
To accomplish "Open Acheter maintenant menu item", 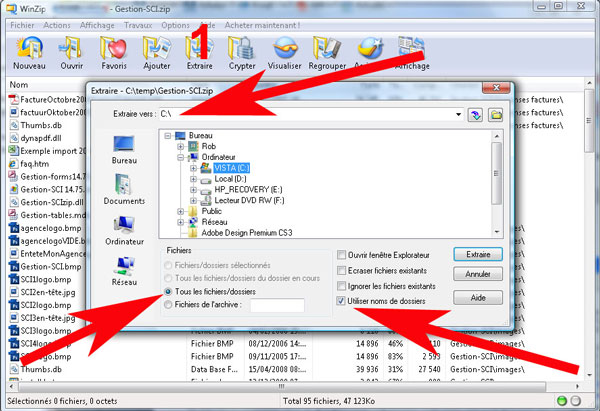I will tap(262, 25).
